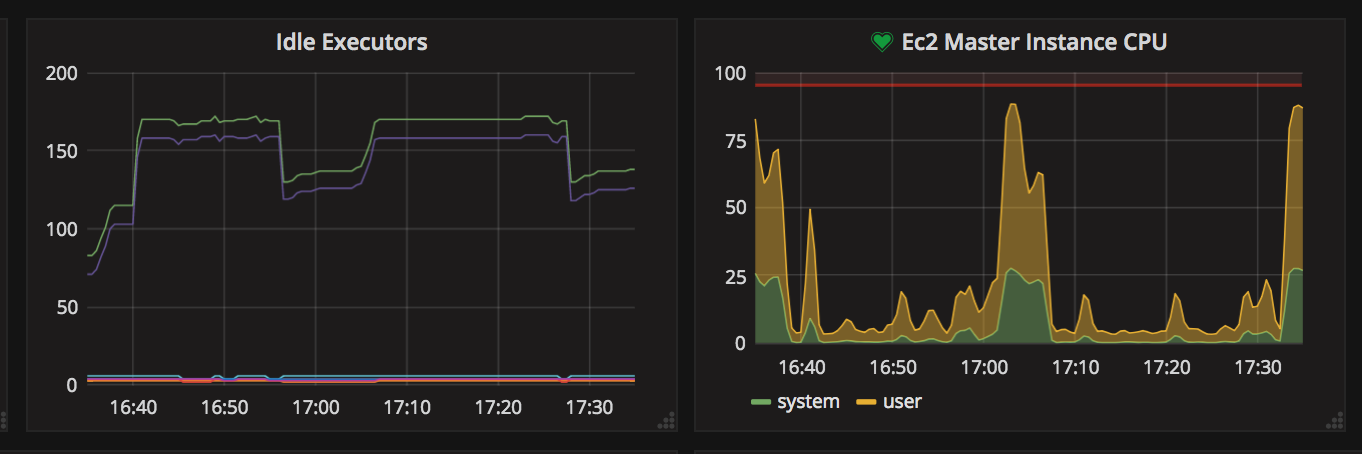
Task: Click the 17:20 label on Idle Executors axis
Action: (x=498, y=407)
